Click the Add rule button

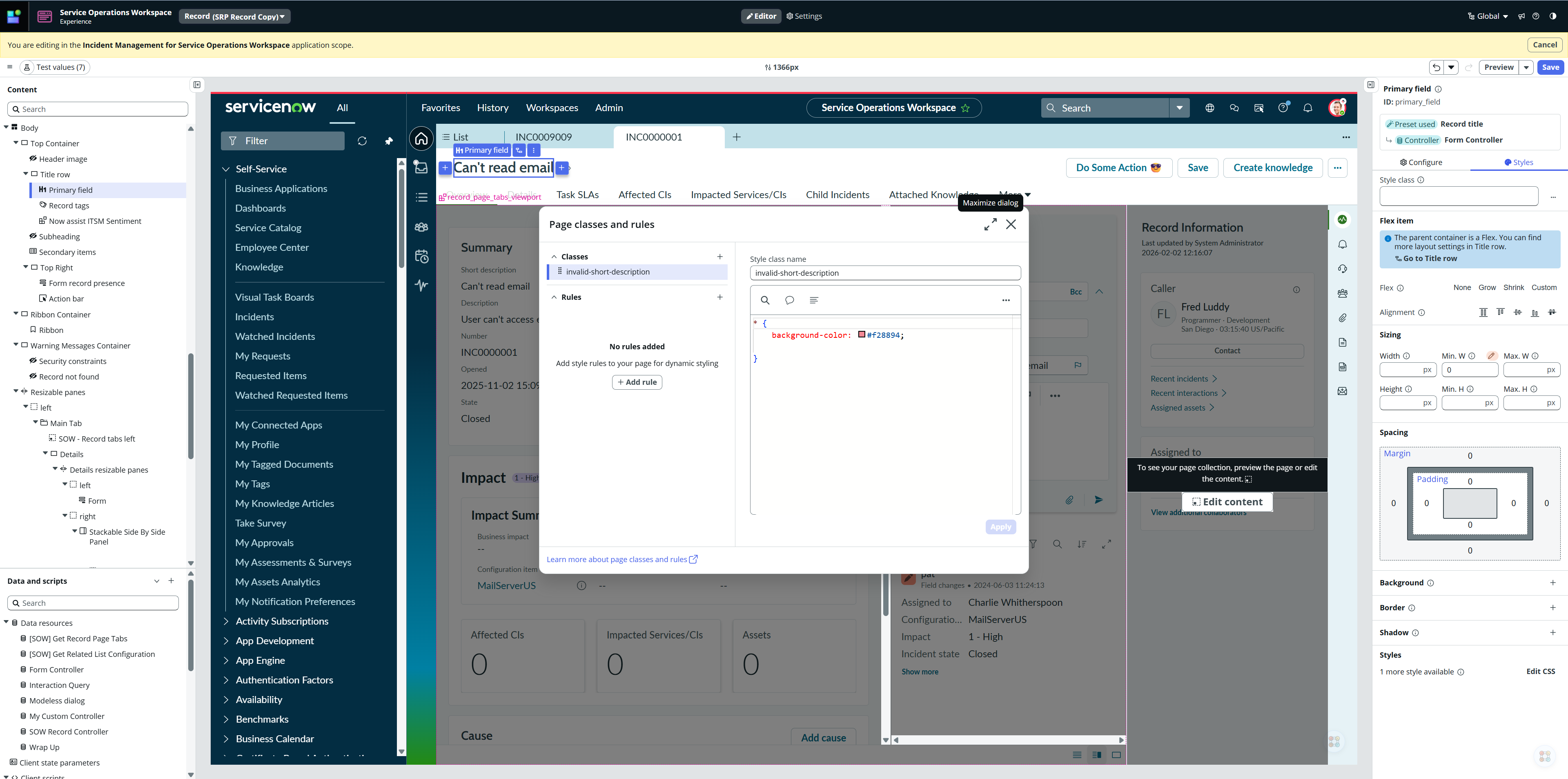[x=637, y=382]
